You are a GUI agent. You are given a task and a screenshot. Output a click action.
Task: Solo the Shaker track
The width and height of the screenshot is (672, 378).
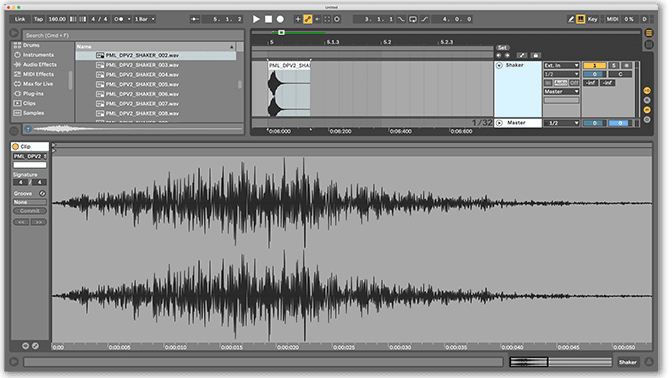pyautogui.click(x=614, y=65)
